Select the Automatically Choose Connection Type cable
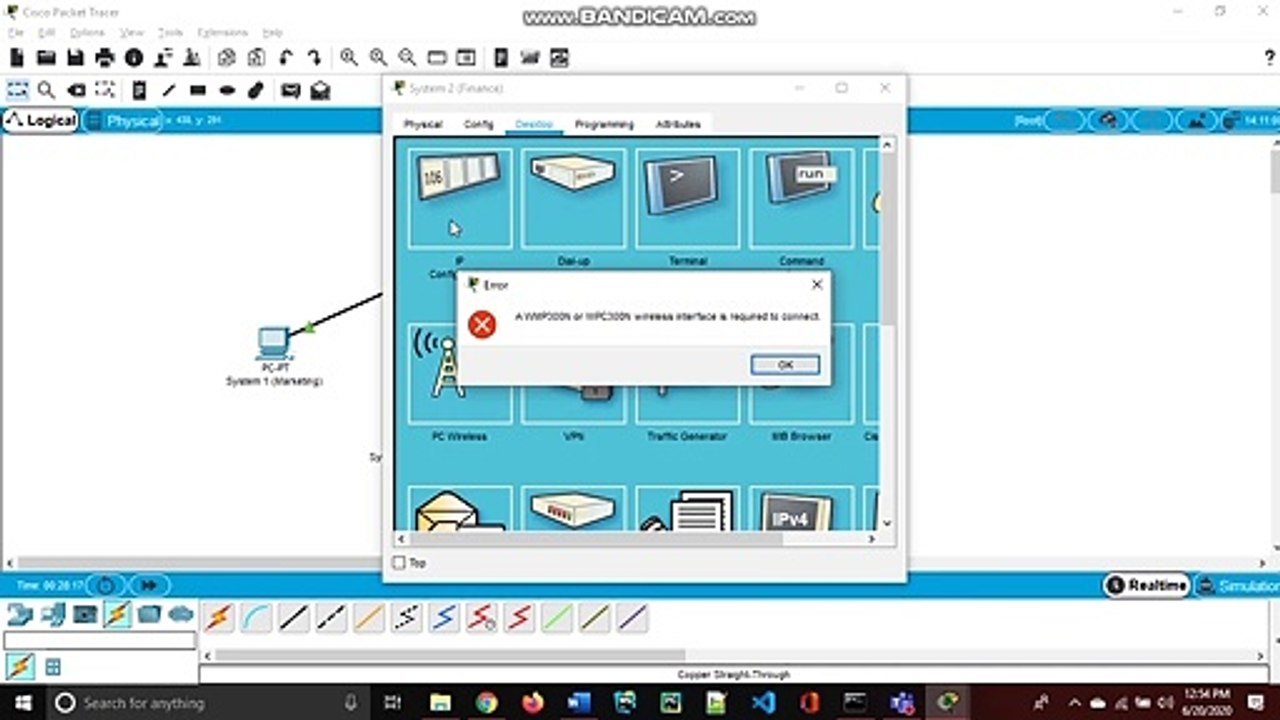This screenshot has height=720, width=1280. pyautogui.click(x=219, y=618)
